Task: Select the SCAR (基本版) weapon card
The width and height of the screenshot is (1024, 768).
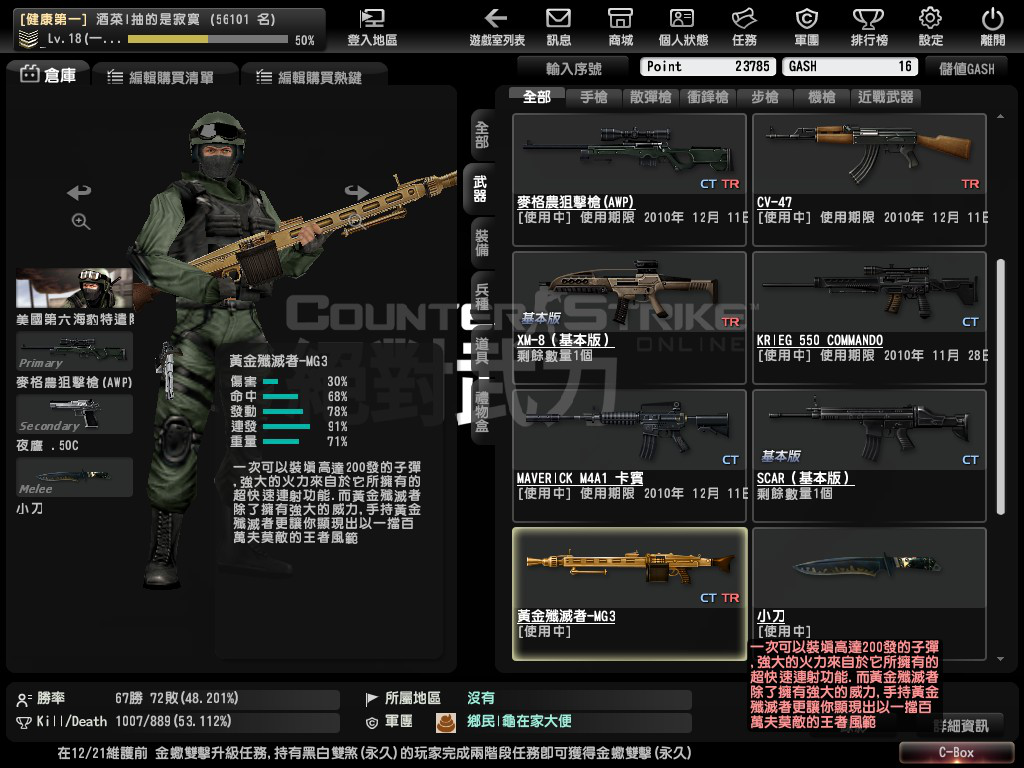Action: pyautogui.click(x=869, y=456)
